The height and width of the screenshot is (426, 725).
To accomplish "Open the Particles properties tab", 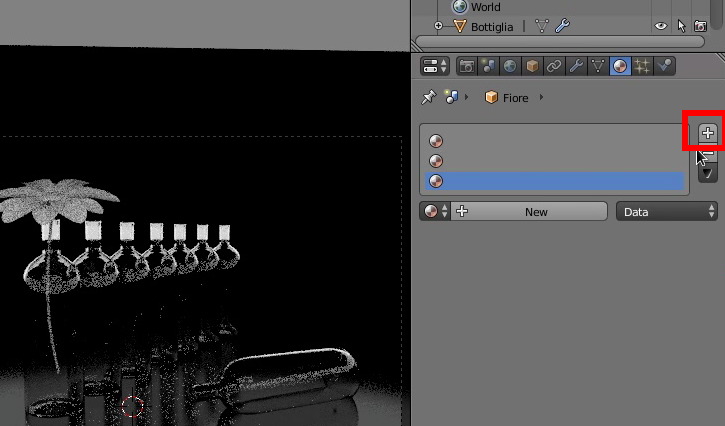I will 642,66.
